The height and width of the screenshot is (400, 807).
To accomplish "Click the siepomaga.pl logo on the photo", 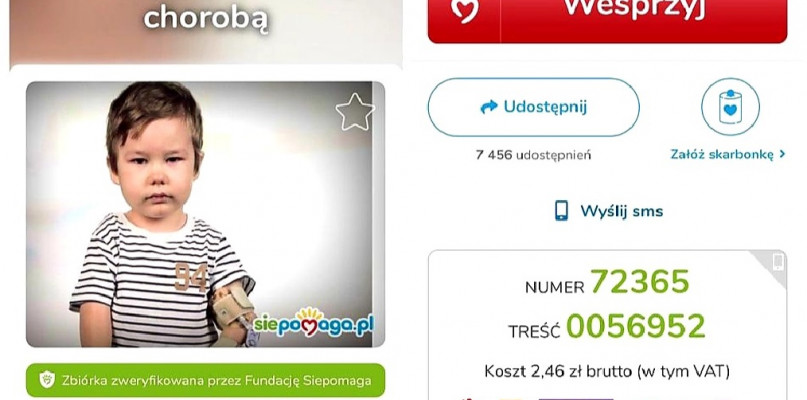I will (313, 324).
